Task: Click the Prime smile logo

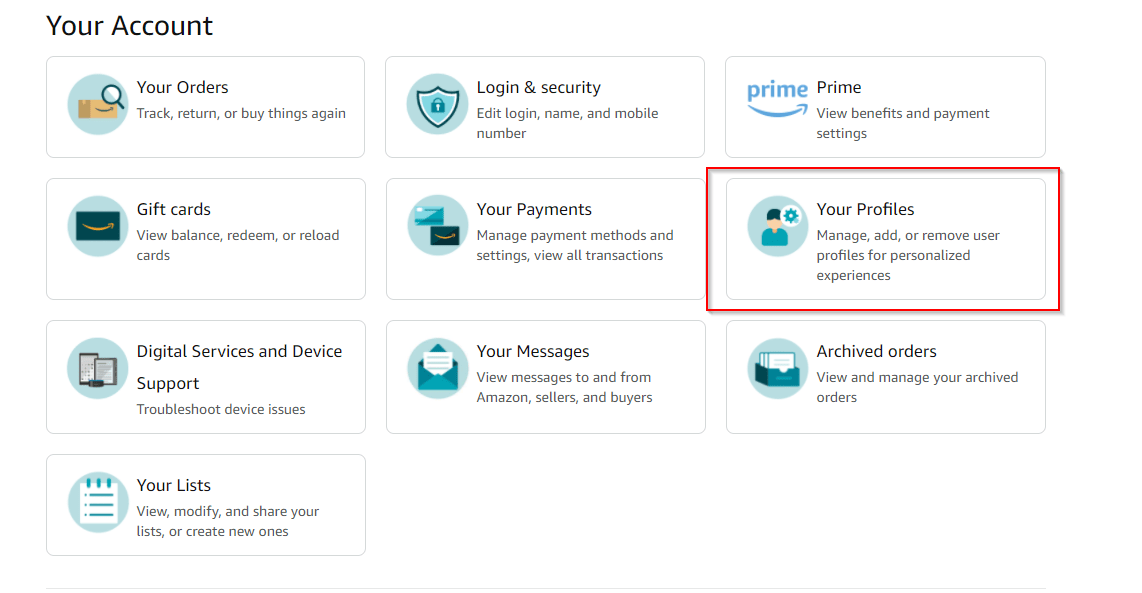Action: [777, 93]
